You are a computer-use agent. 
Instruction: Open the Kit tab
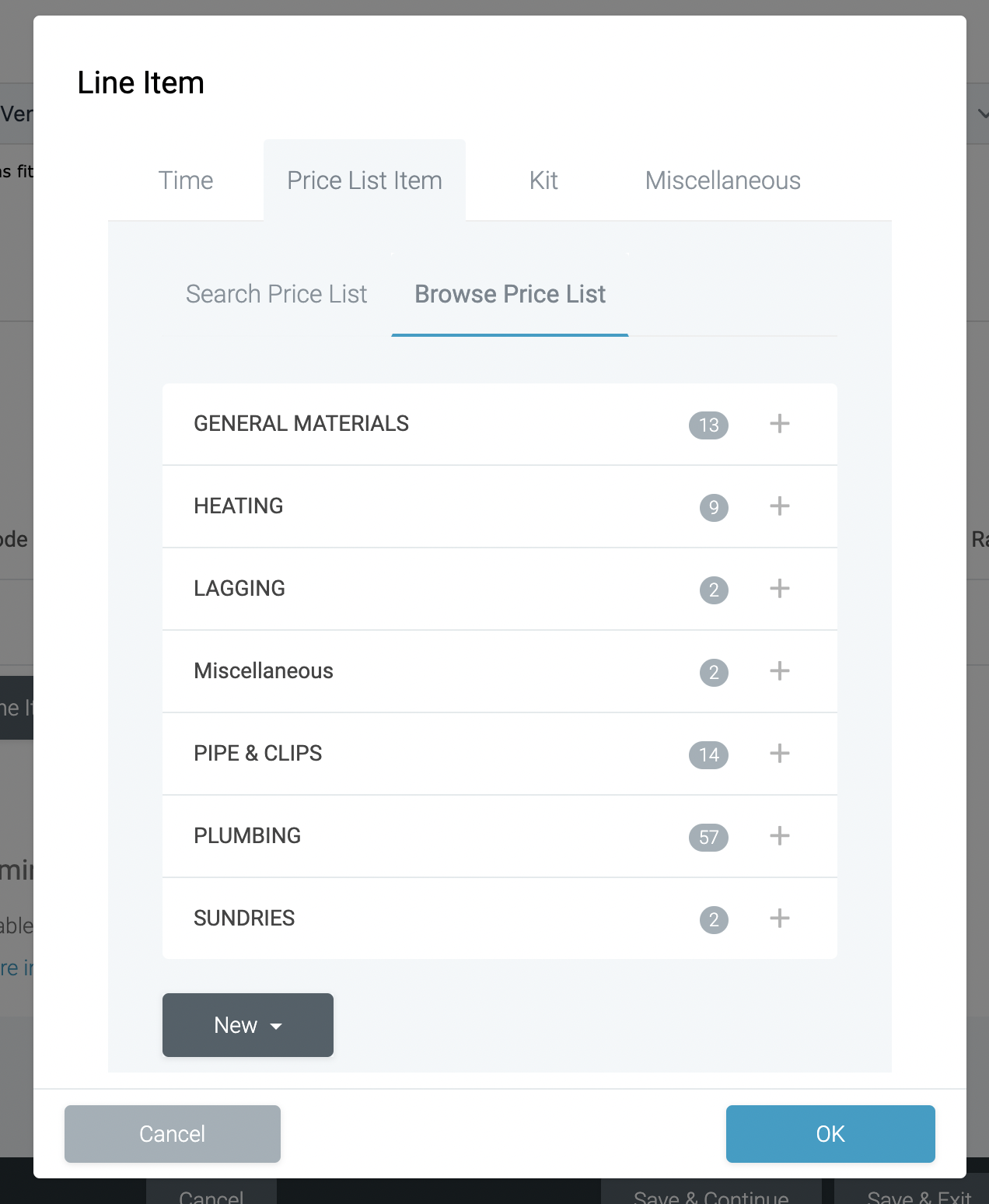pyautogui.click(x=543, y=180)
